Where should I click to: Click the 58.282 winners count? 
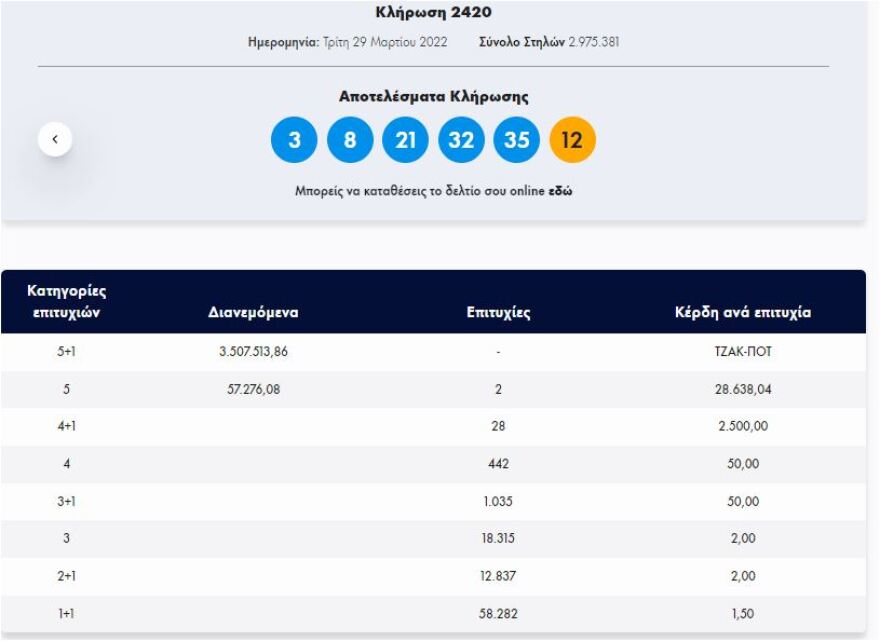[498, 613]
